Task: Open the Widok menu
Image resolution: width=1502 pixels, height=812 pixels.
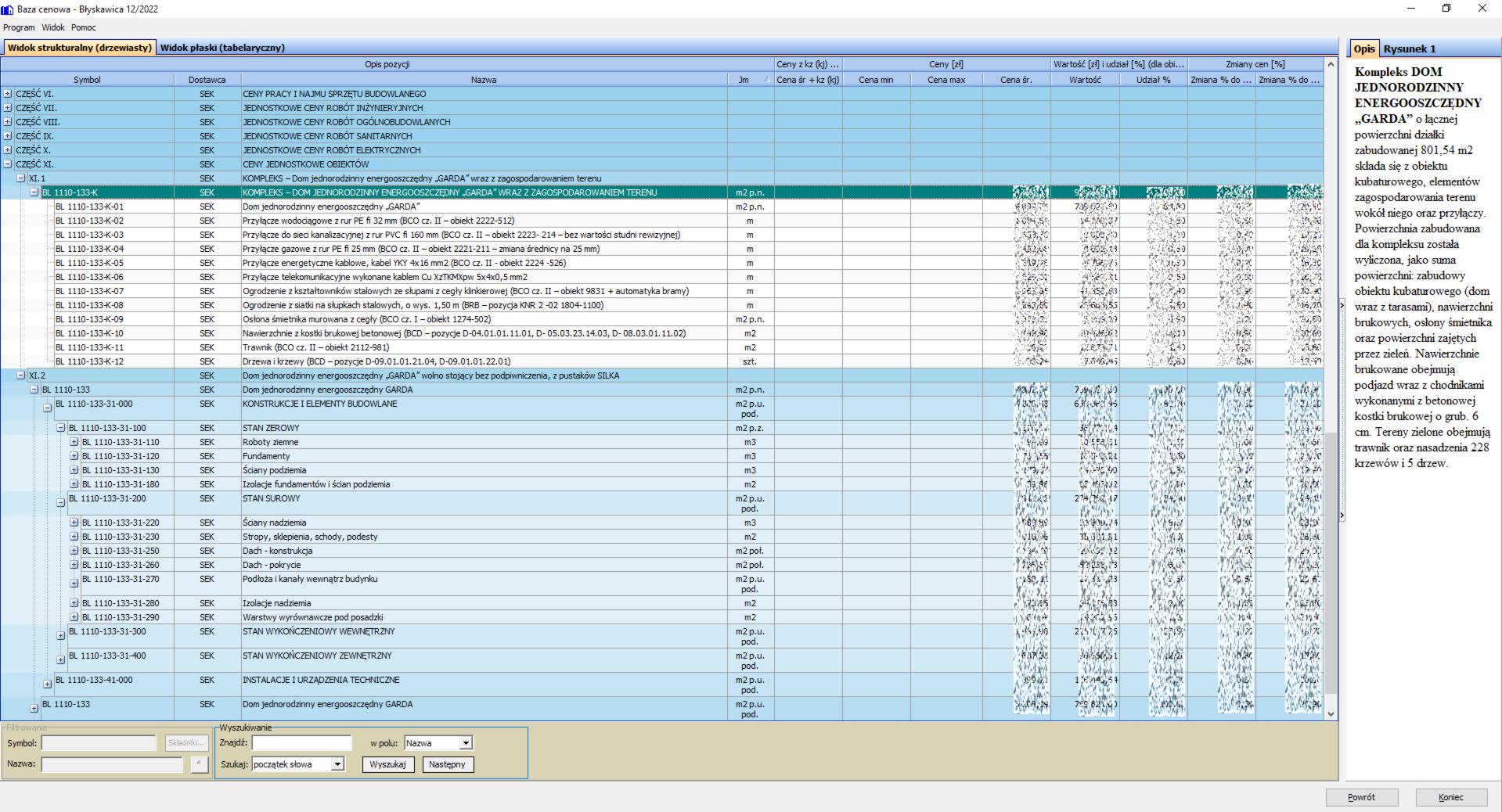Action: point(53,27)
